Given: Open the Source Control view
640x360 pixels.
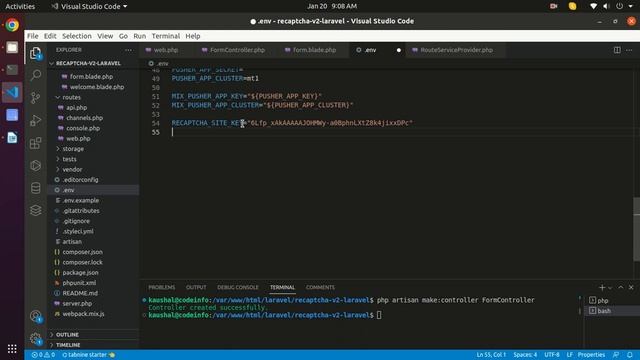Looking at the screenshot, I should (x=36, y=98).
